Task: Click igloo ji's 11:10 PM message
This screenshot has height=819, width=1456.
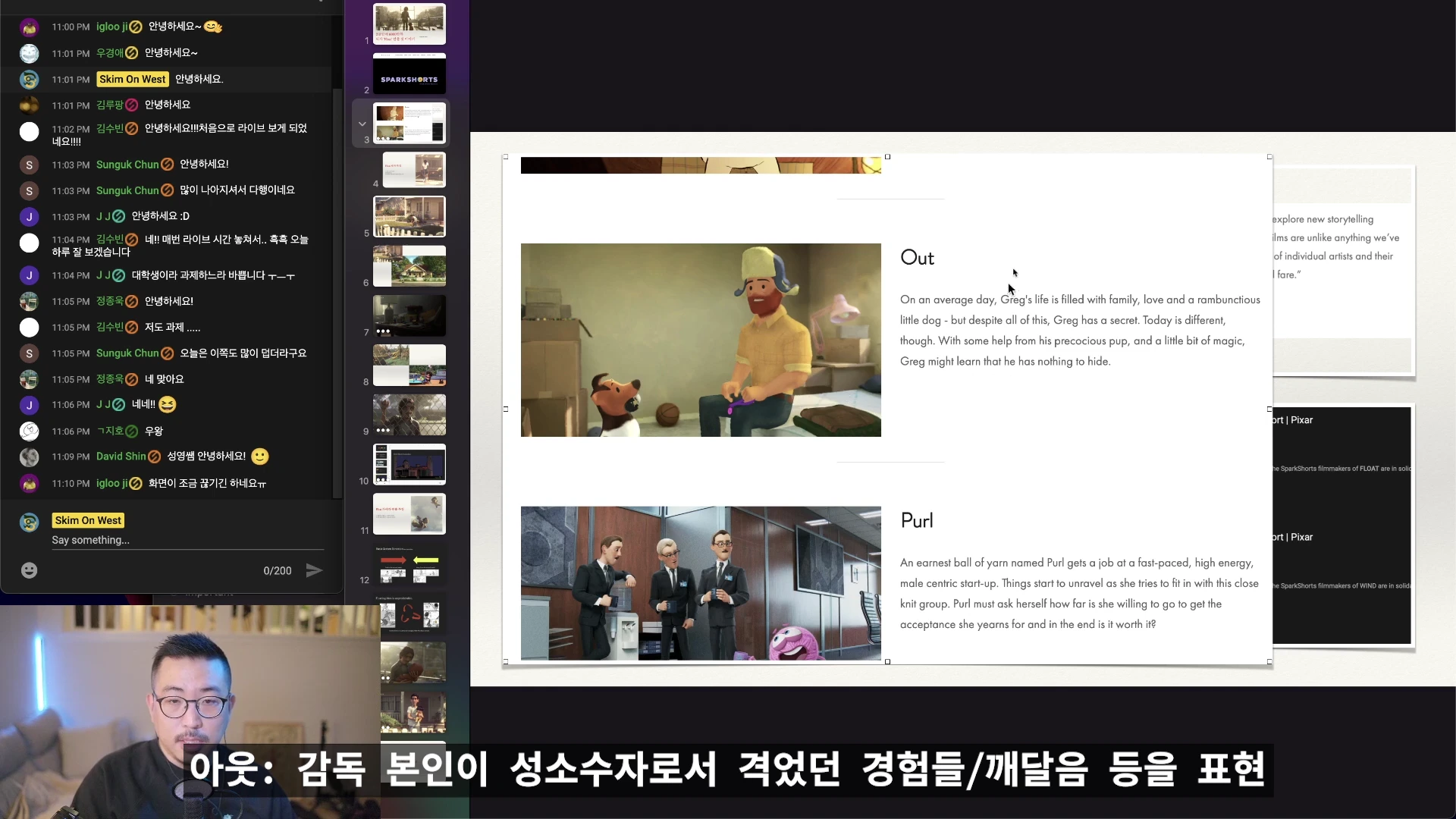Action: click(x=207, y=484)
